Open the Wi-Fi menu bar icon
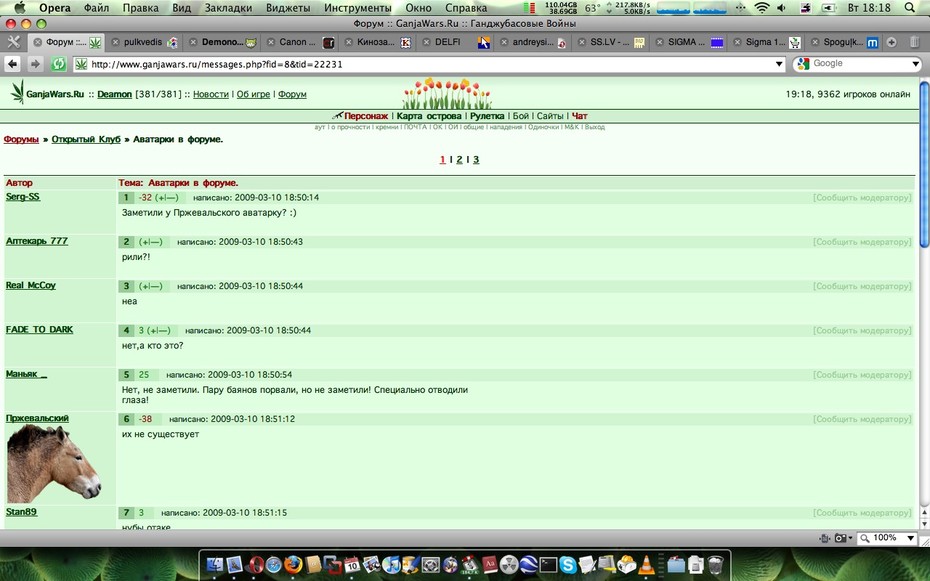Image resolution: width=930 pixels, height=581 pixels. 762,8
